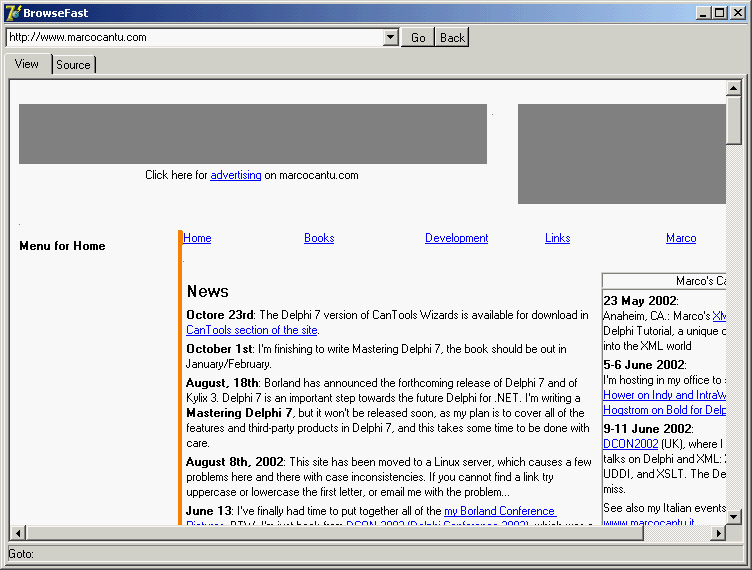
Task: Open the Development navigation link
Action: pos(456,238)
